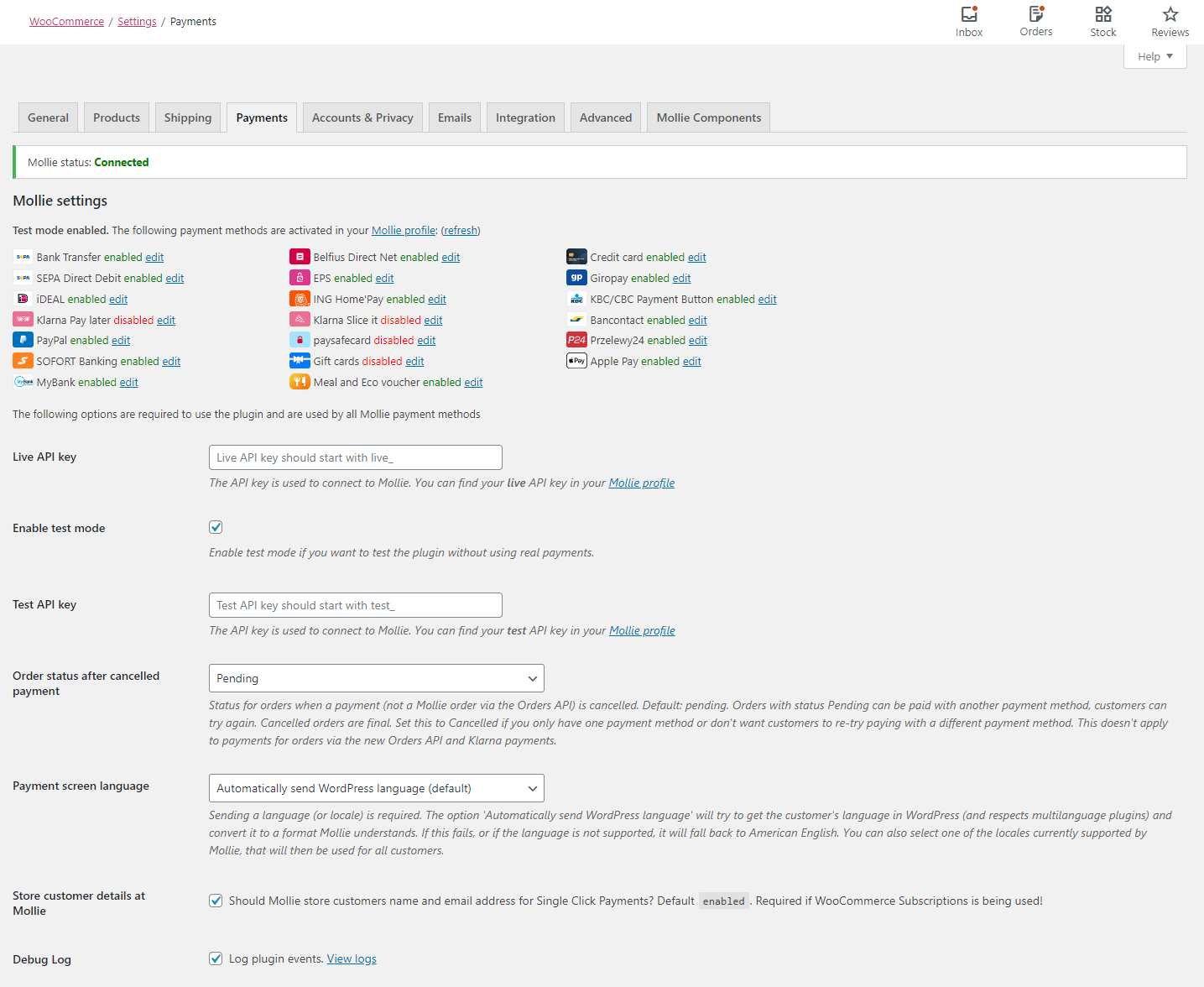
Task: Open the Emails tab
Action: click(455, 117)
